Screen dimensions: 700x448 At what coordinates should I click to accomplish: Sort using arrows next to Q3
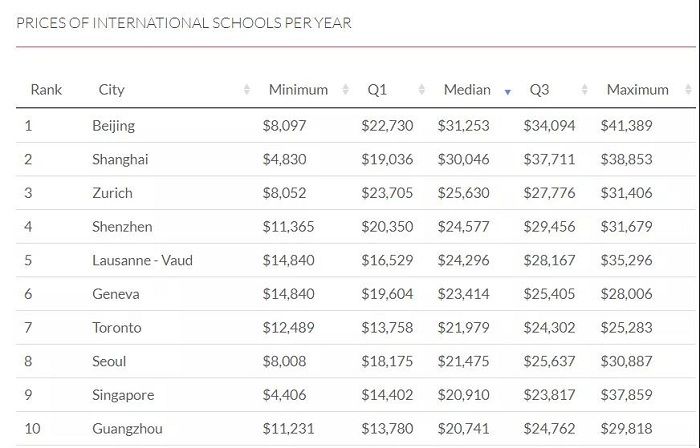tap(584, 90)
